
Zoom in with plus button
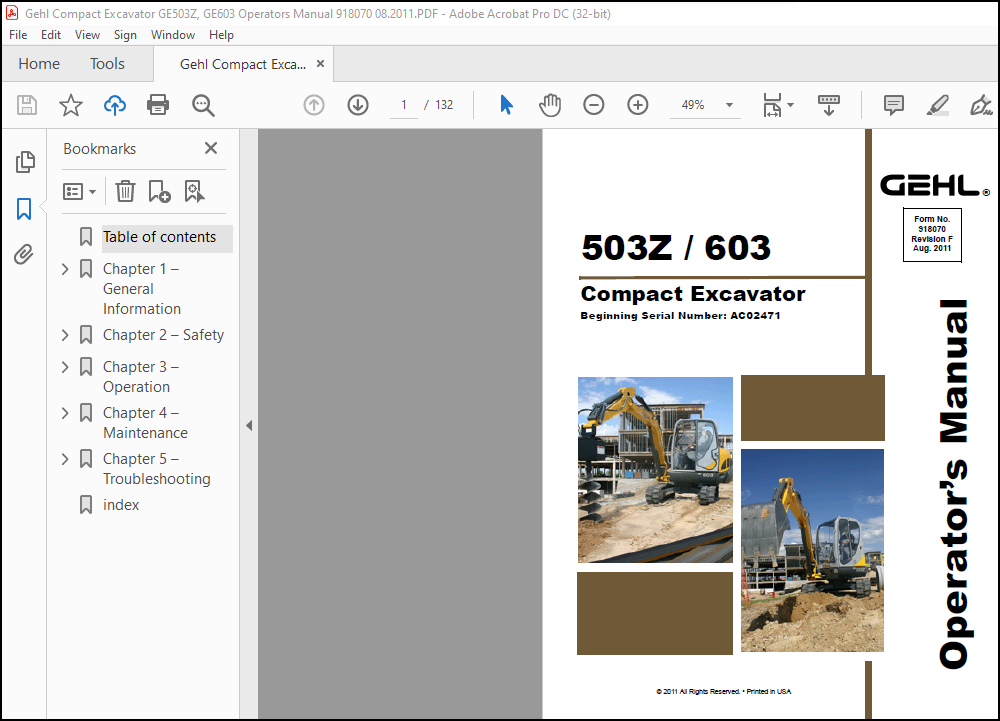[x=638, y=105]
